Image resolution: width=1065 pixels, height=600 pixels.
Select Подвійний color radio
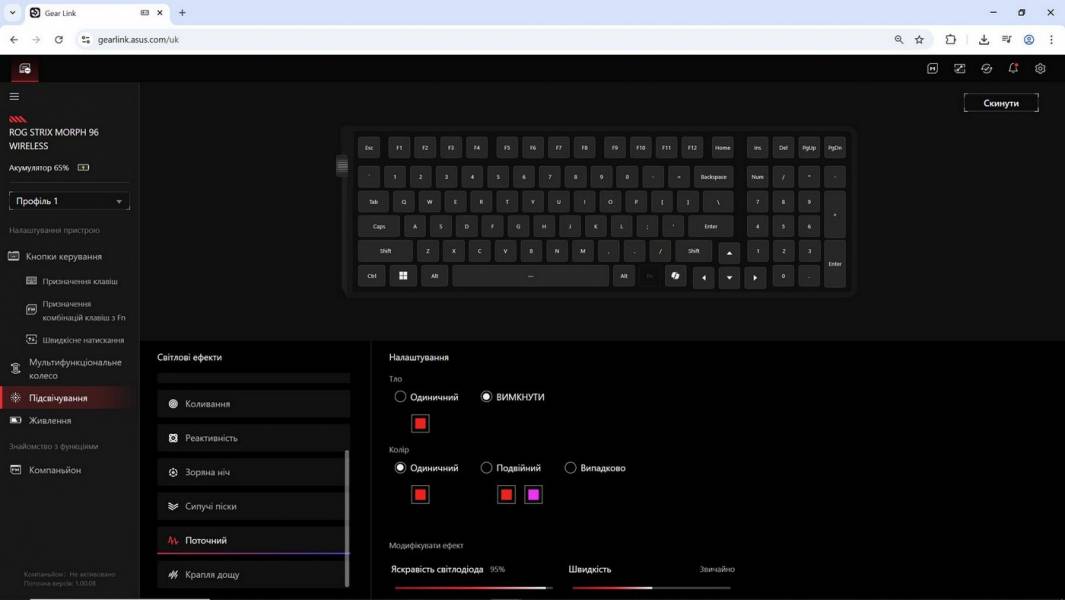(x=486, y=467)
